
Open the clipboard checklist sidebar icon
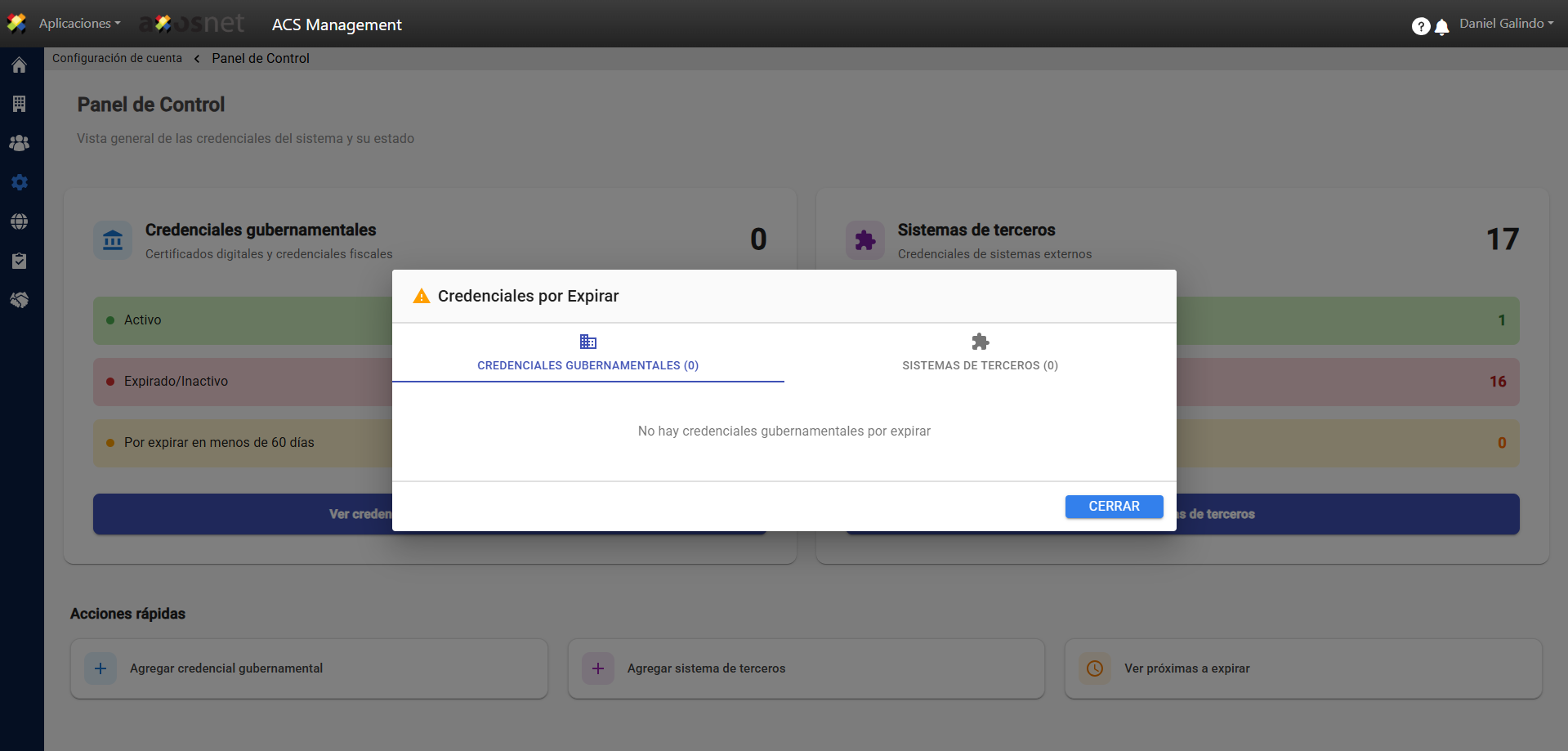(x=19, y=261)
